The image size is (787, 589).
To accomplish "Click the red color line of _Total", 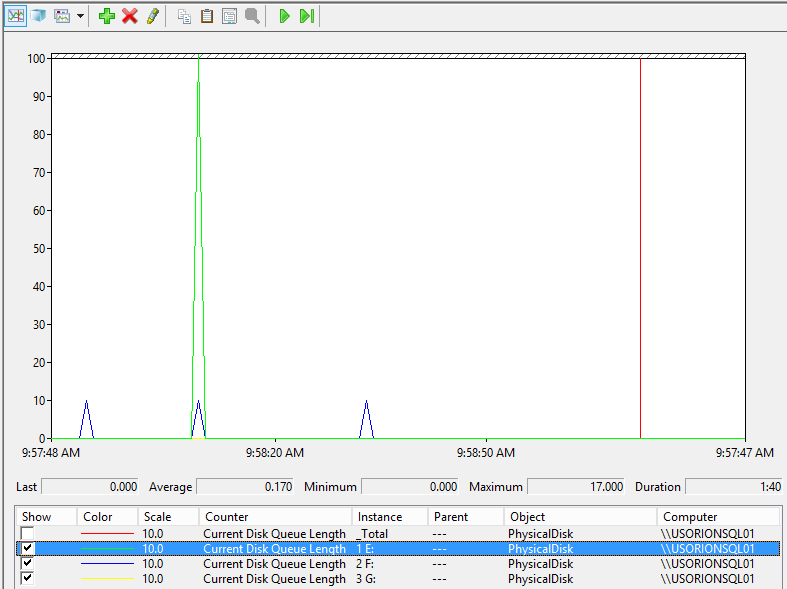I will [x=107, y=534].
